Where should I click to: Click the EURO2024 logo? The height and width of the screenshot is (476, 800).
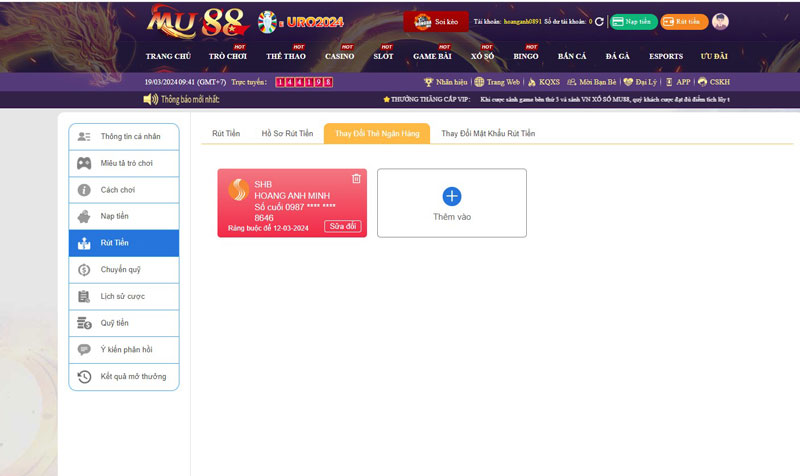click(301, 22)
